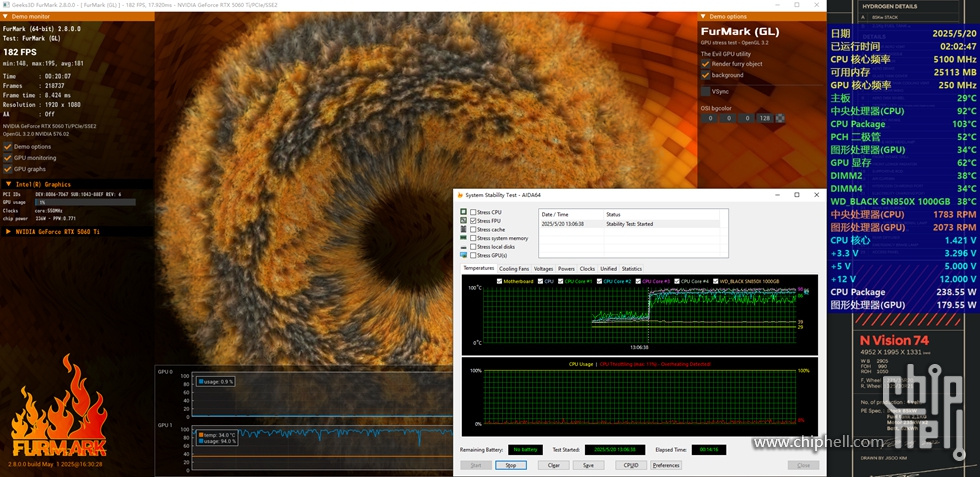Toggle the CPU temperature graph checkbox
This screenshot has height=477, width=980.
click(541, 281)
